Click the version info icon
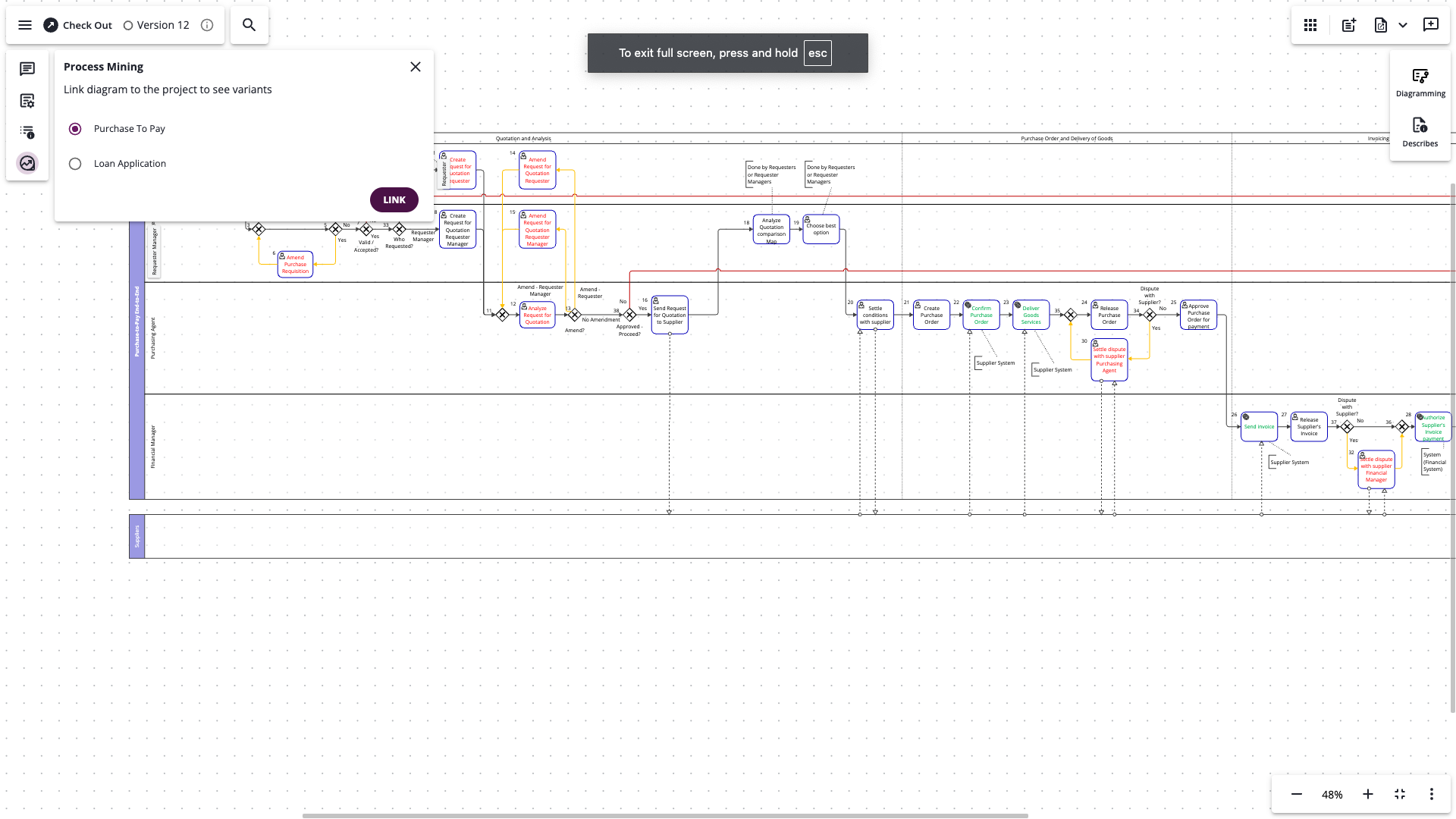 [x=207, y=25]
